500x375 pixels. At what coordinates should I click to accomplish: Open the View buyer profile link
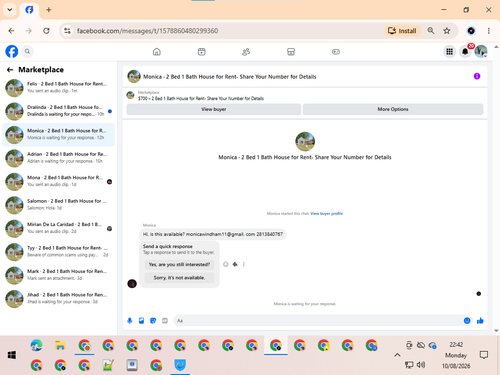point(326,214)
